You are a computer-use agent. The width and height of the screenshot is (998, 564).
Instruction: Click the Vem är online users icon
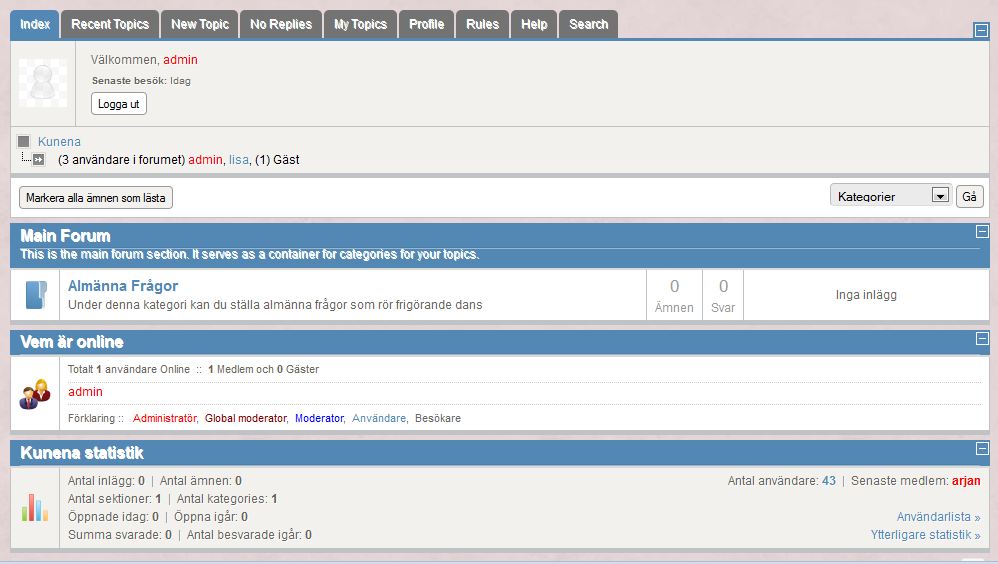click(34, 394)
